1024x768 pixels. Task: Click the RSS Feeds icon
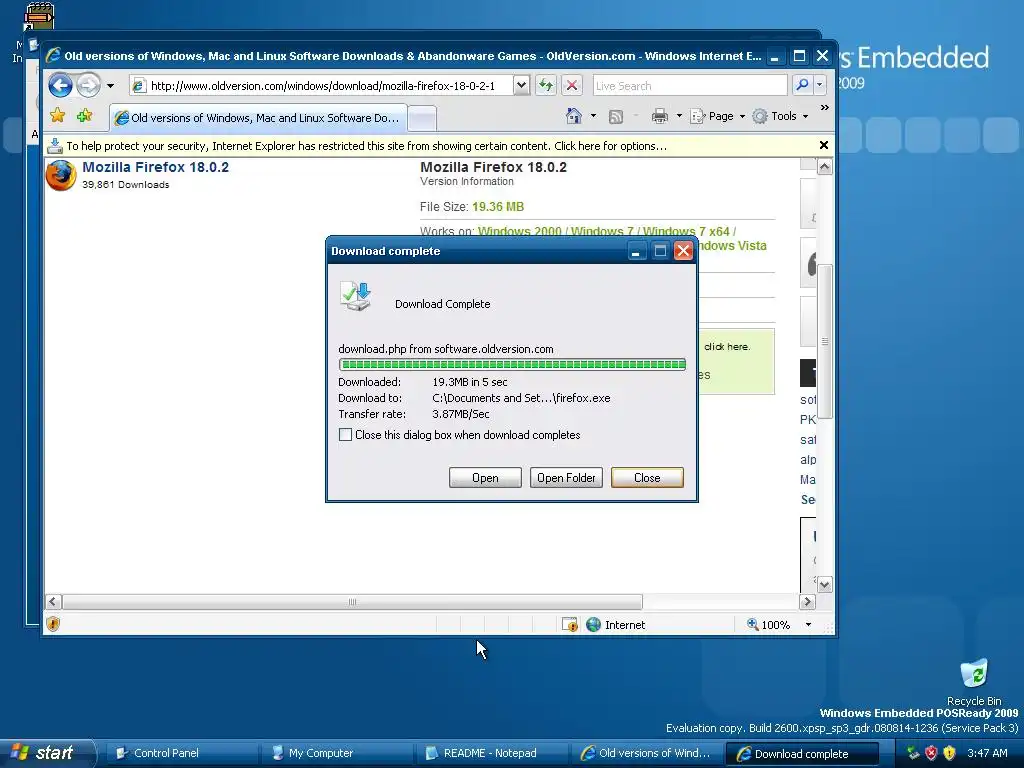pos(616,116)
